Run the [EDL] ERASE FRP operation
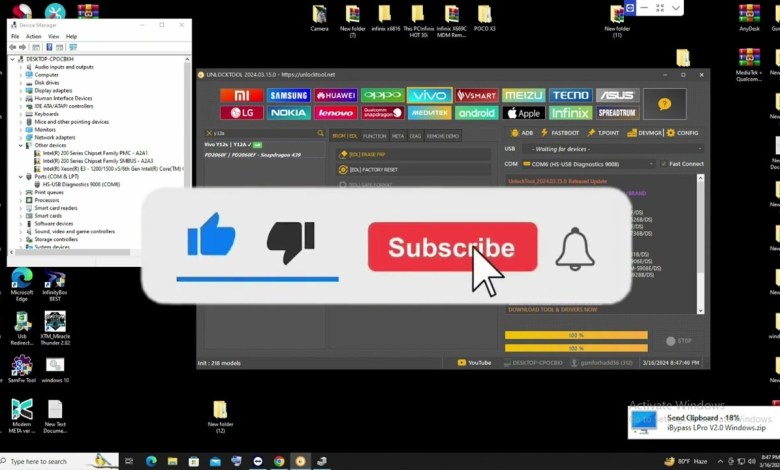780x470 pixels. pyautogui.click(x=413, y=155)
